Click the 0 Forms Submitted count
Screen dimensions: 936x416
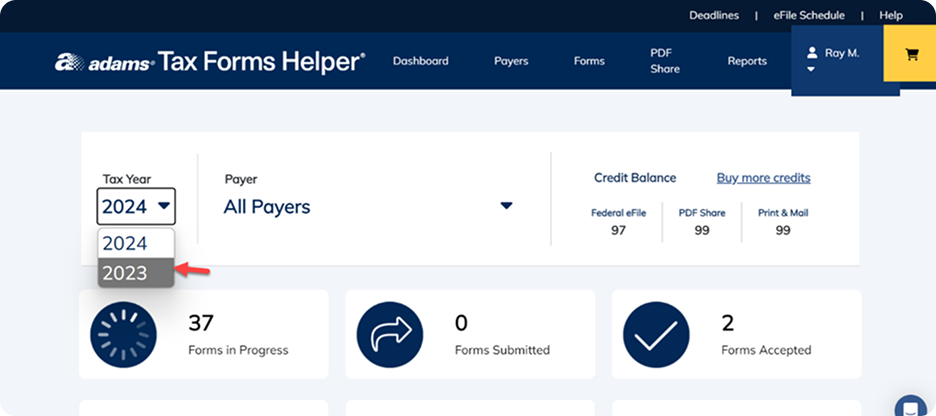tap(461, 323)
